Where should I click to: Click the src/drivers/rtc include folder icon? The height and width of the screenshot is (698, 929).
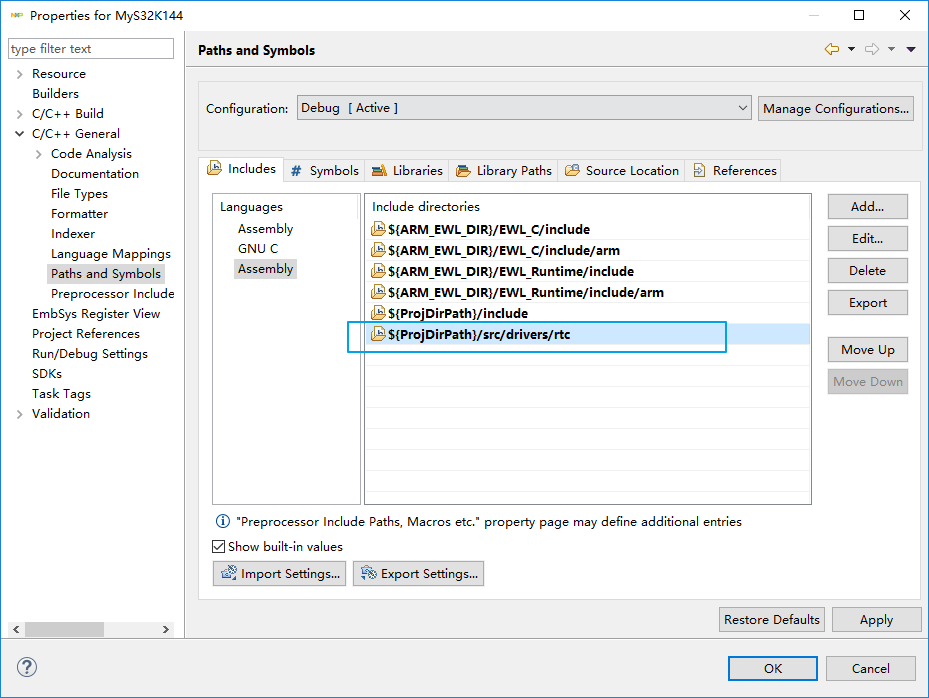pyautogui.click(x=378, y=335)
